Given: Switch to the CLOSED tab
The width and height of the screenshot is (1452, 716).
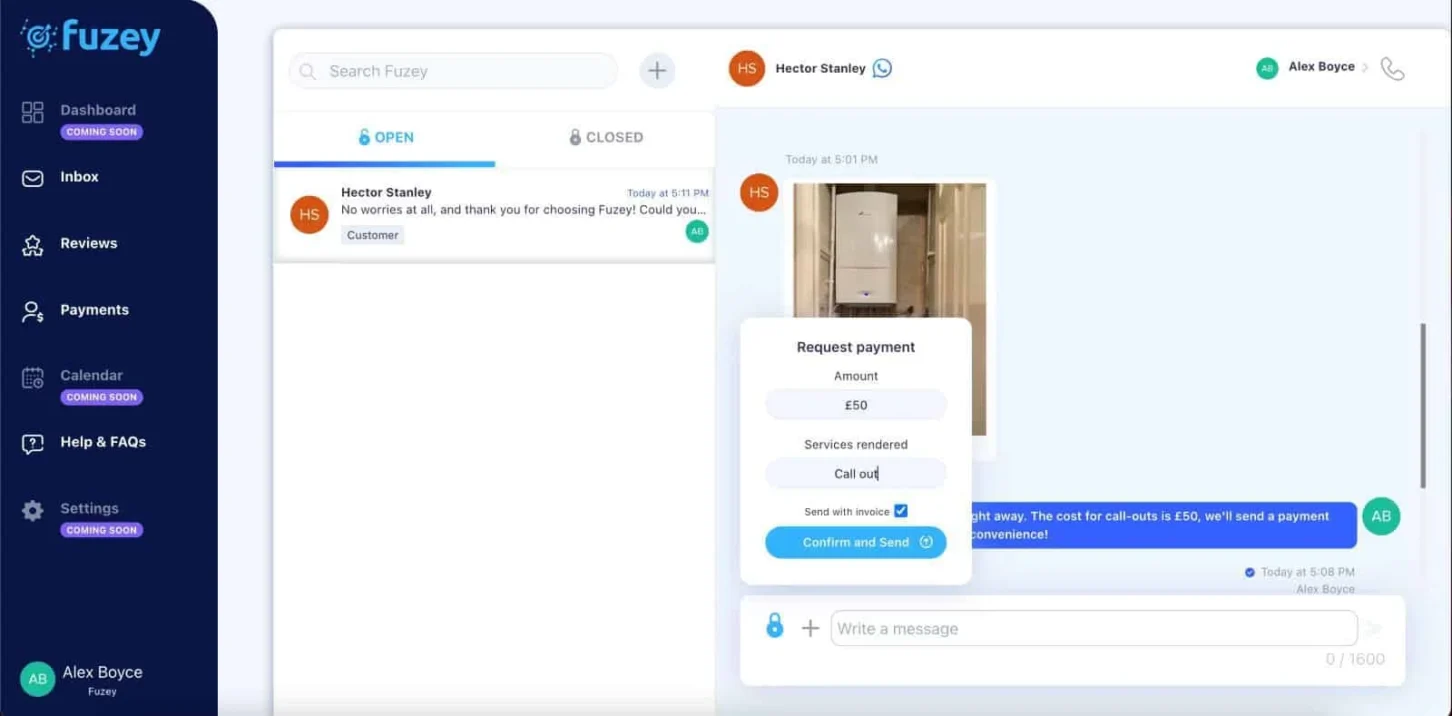Looking at the screenshot, I should (x=606, y=137).
